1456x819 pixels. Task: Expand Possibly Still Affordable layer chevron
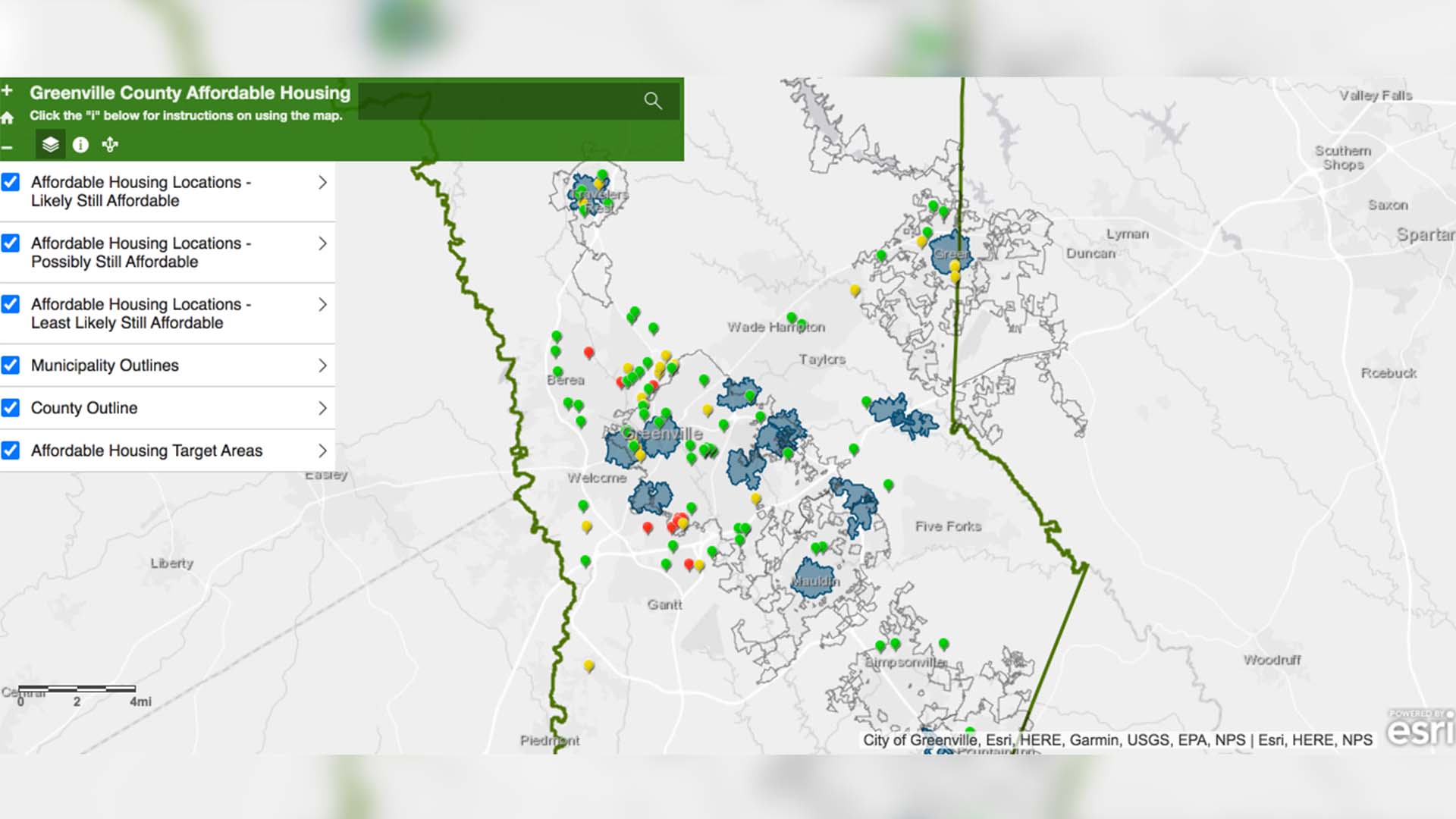(x=322, y=243)
